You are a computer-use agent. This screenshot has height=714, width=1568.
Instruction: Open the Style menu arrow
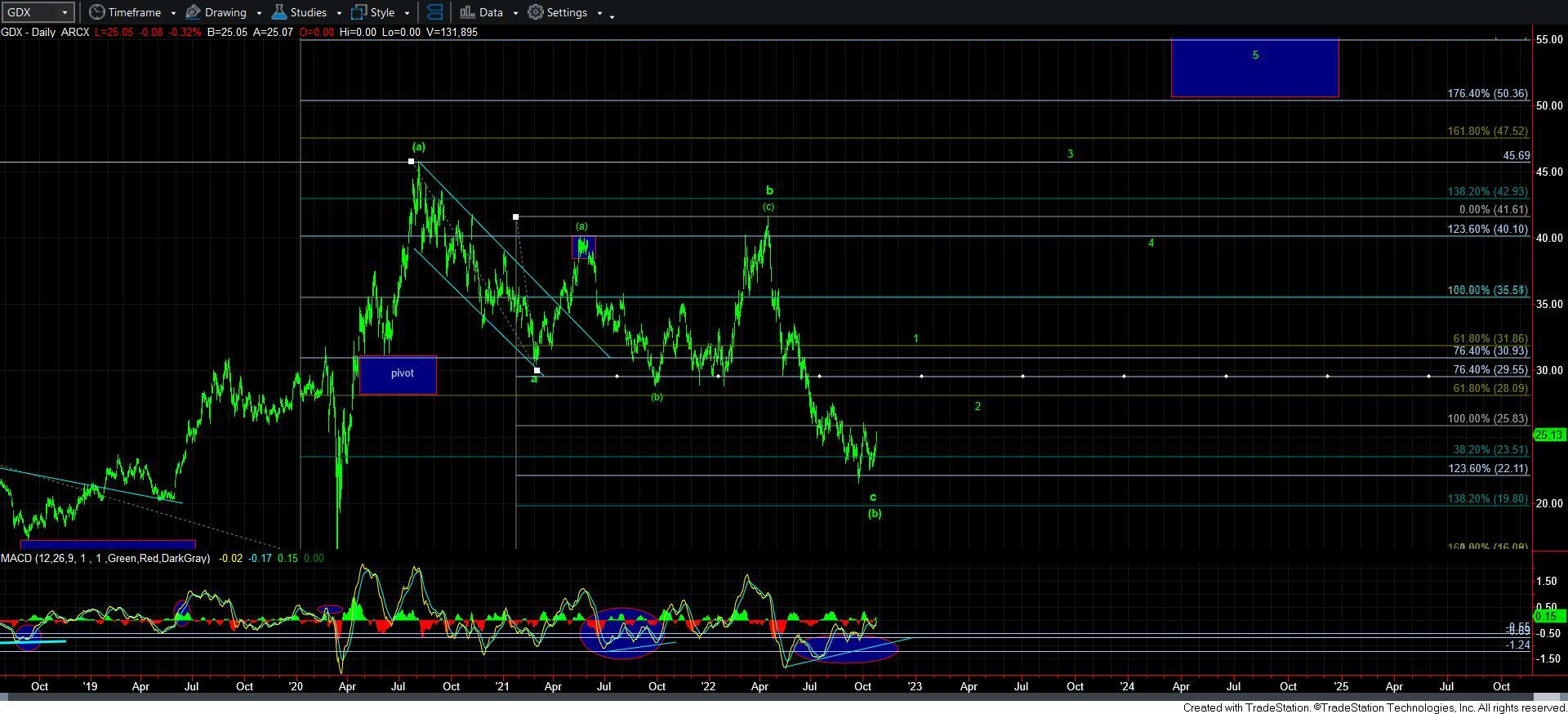click(407, 13)
